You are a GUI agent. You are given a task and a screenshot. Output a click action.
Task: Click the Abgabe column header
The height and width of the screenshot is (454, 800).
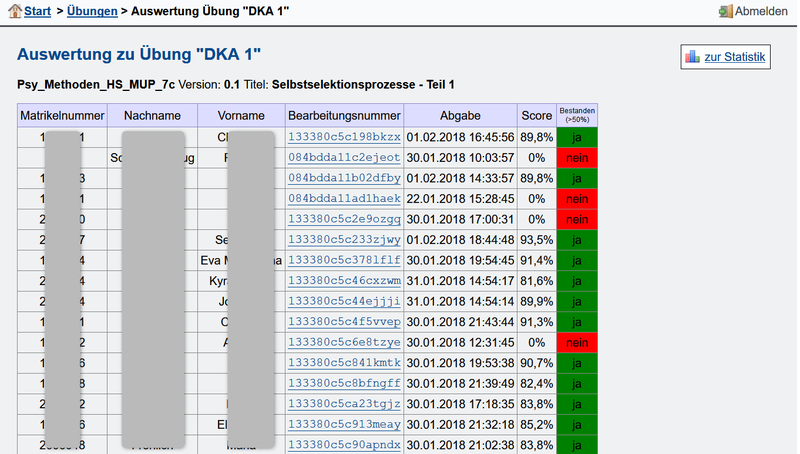click(461, 116)
